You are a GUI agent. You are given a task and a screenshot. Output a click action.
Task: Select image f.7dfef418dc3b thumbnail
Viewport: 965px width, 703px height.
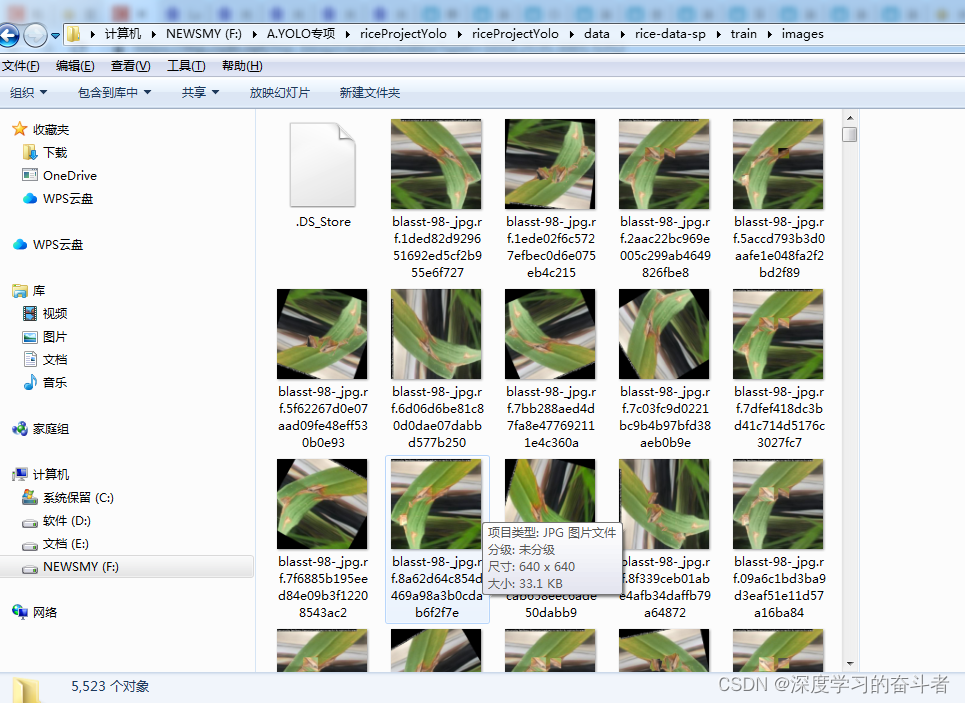click(x=778, y=334)
